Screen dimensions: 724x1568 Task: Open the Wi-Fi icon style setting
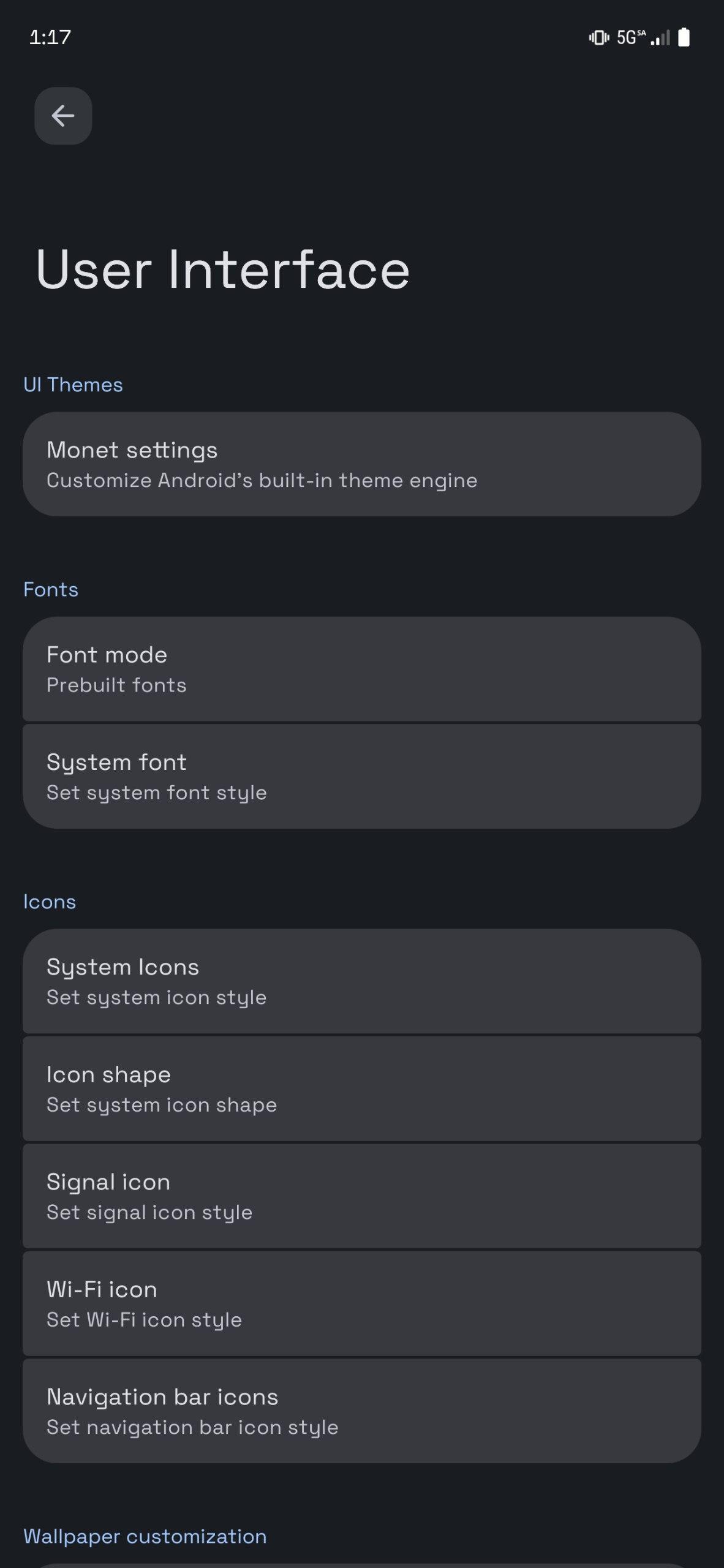coord(361,1303)
